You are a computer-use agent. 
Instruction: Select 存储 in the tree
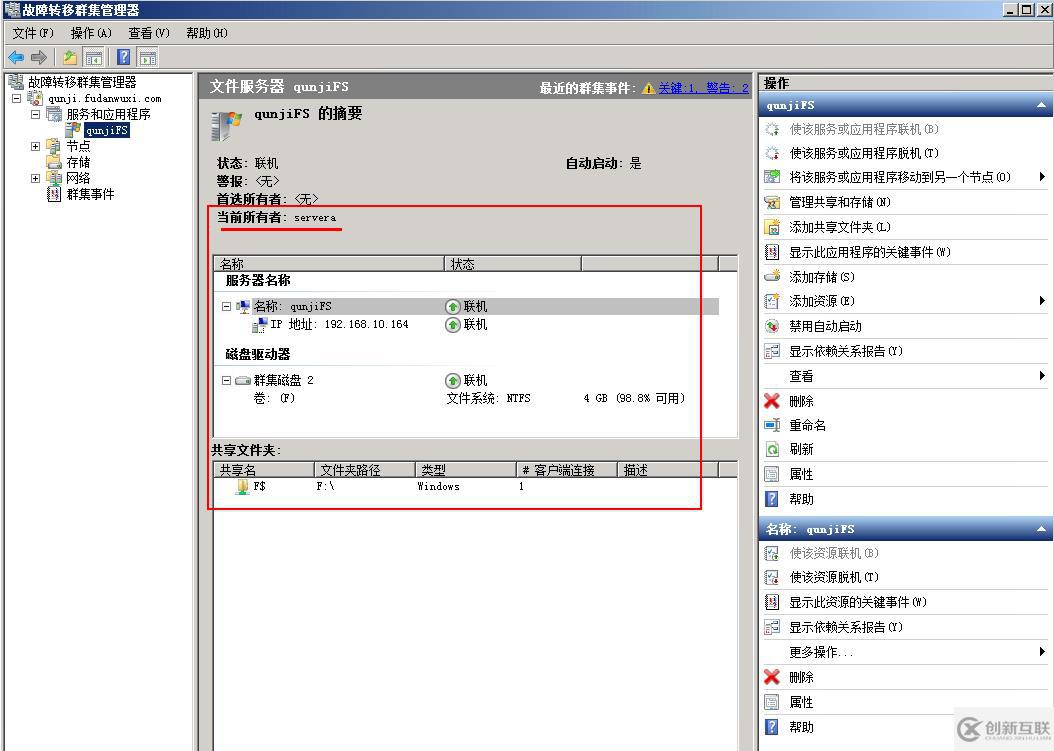78,162
